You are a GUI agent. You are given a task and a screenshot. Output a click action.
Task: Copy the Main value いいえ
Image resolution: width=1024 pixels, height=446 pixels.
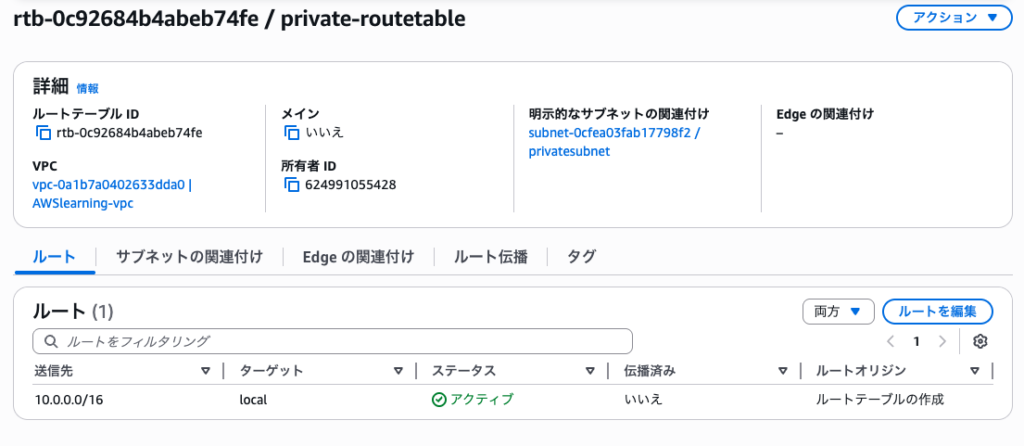tap(291, 133)
